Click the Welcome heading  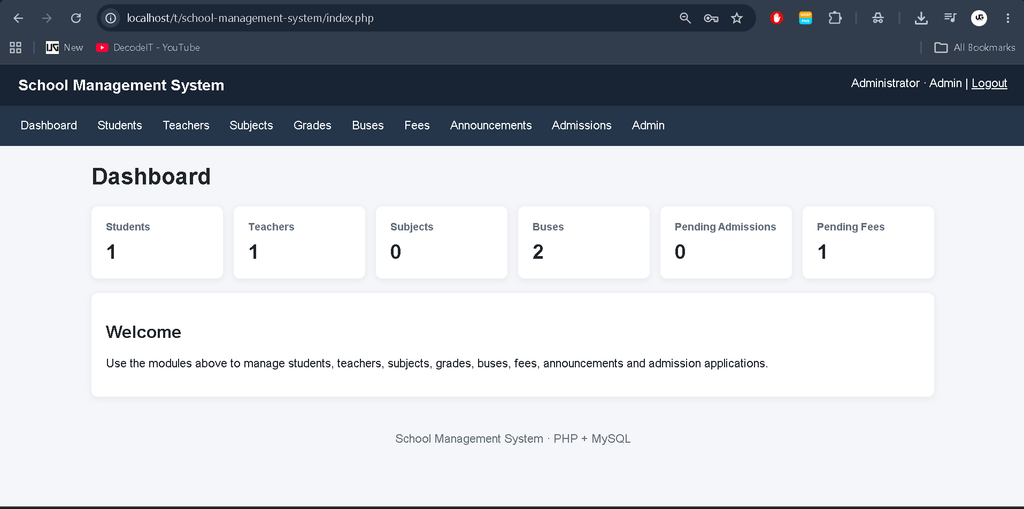point(144,332)
